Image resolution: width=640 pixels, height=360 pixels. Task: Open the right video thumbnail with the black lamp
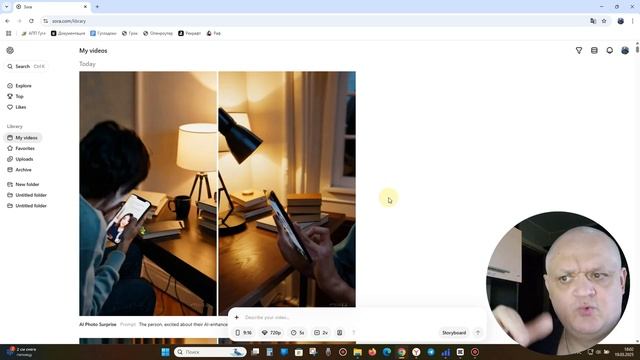(x=287, y=189)
